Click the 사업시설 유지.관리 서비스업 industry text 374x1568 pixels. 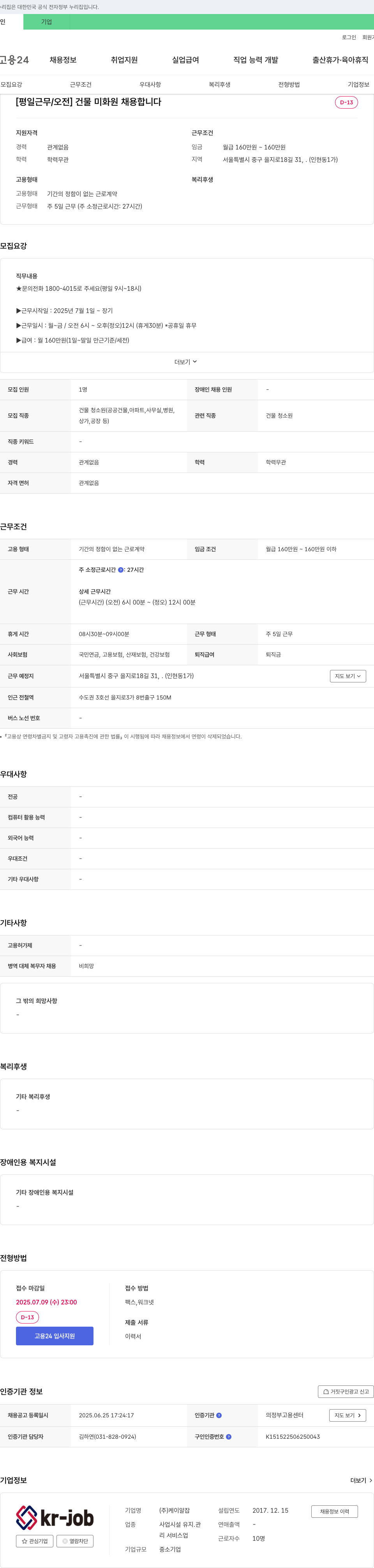tap(180, 1529)
